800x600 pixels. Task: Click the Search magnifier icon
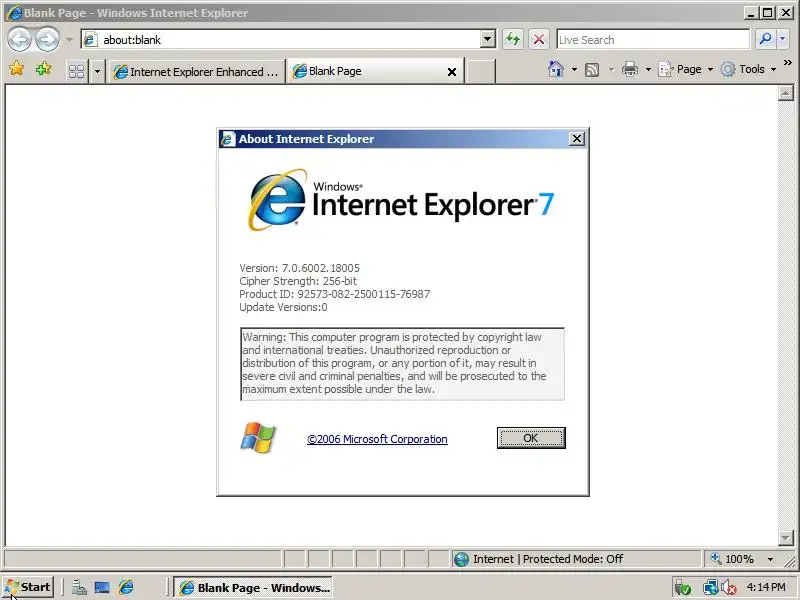765,39
